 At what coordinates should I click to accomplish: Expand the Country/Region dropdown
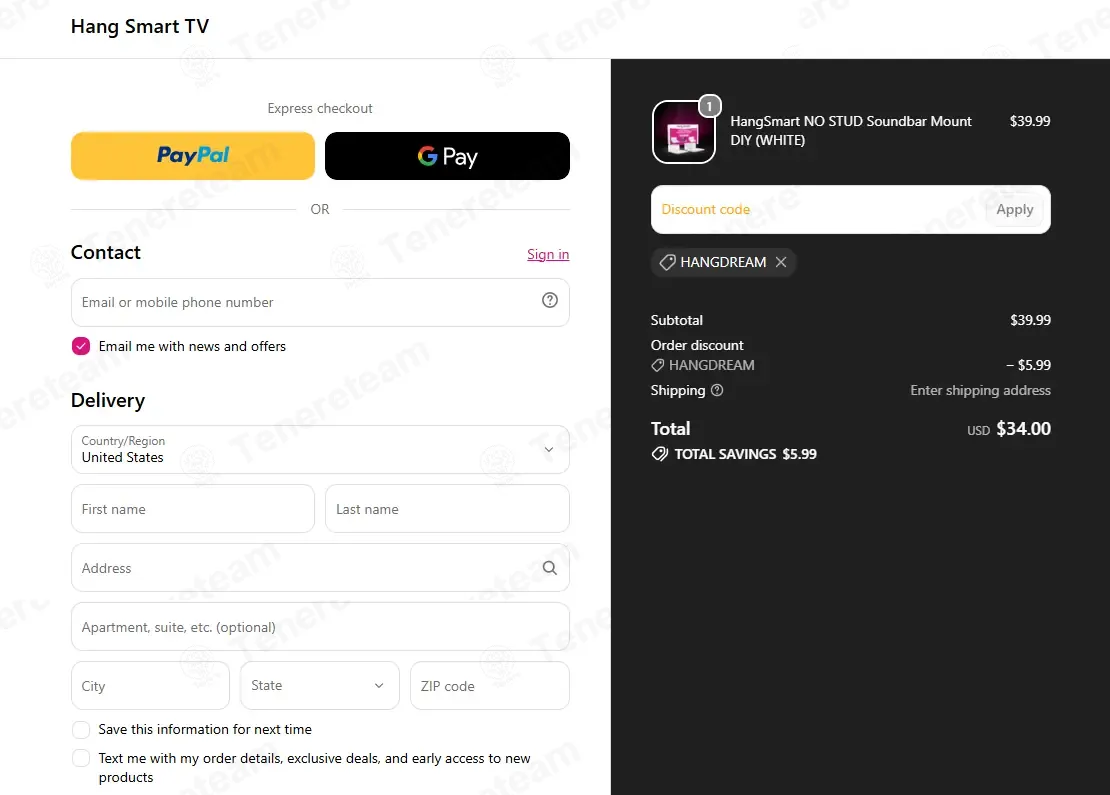coord(320,450)
